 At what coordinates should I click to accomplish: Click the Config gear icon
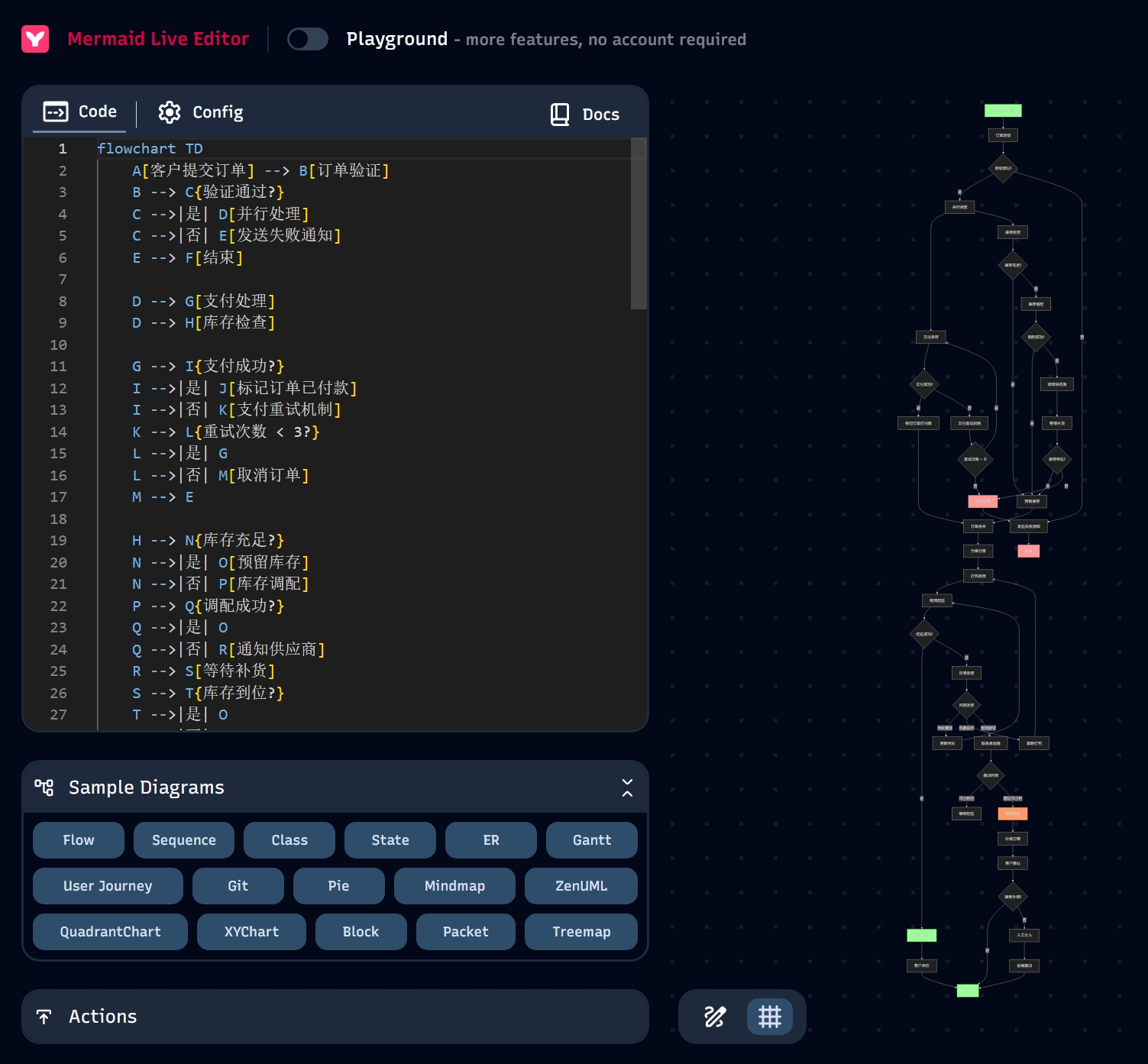tap(169, 113)
